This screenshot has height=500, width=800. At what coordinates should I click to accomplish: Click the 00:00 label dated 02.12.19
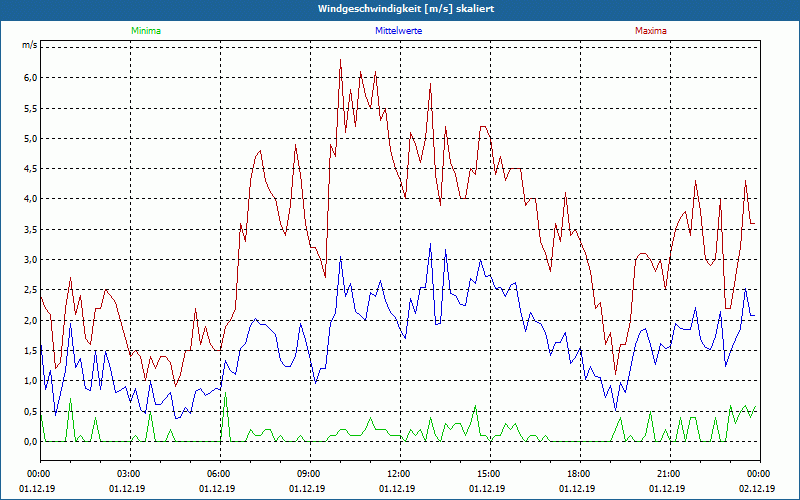(760, 474)
